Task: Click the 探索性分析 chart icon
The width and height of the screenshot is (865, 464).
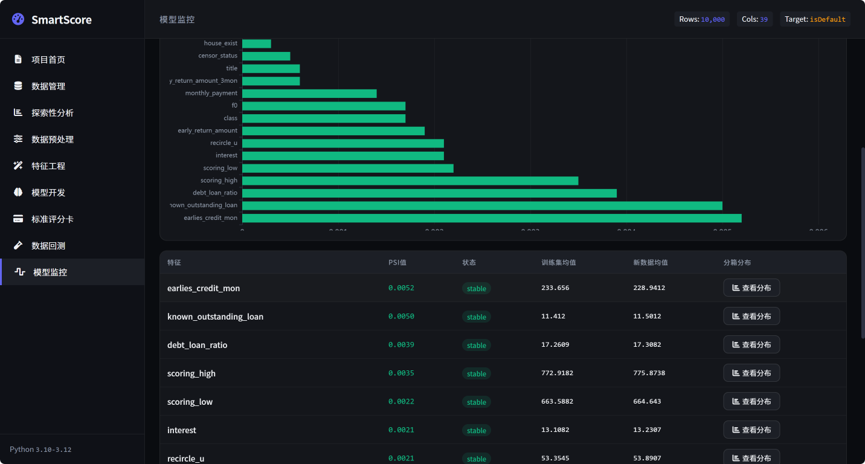Action: point(18,112)
